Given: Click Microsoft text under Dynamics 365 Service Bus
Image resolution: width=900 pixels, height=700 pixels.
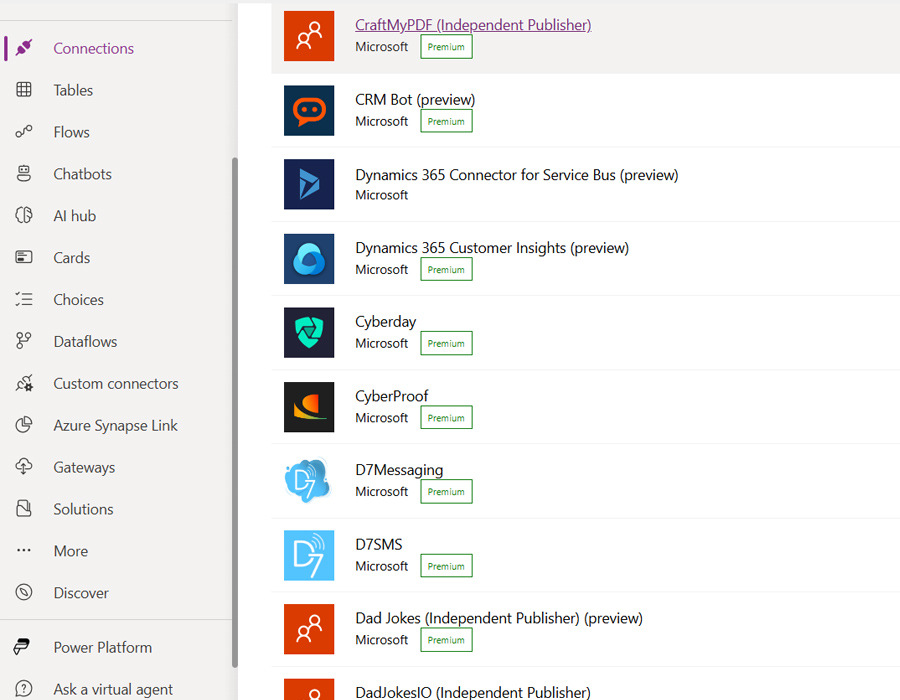Looking at the screenshot, I should click(x=381, y=195).
